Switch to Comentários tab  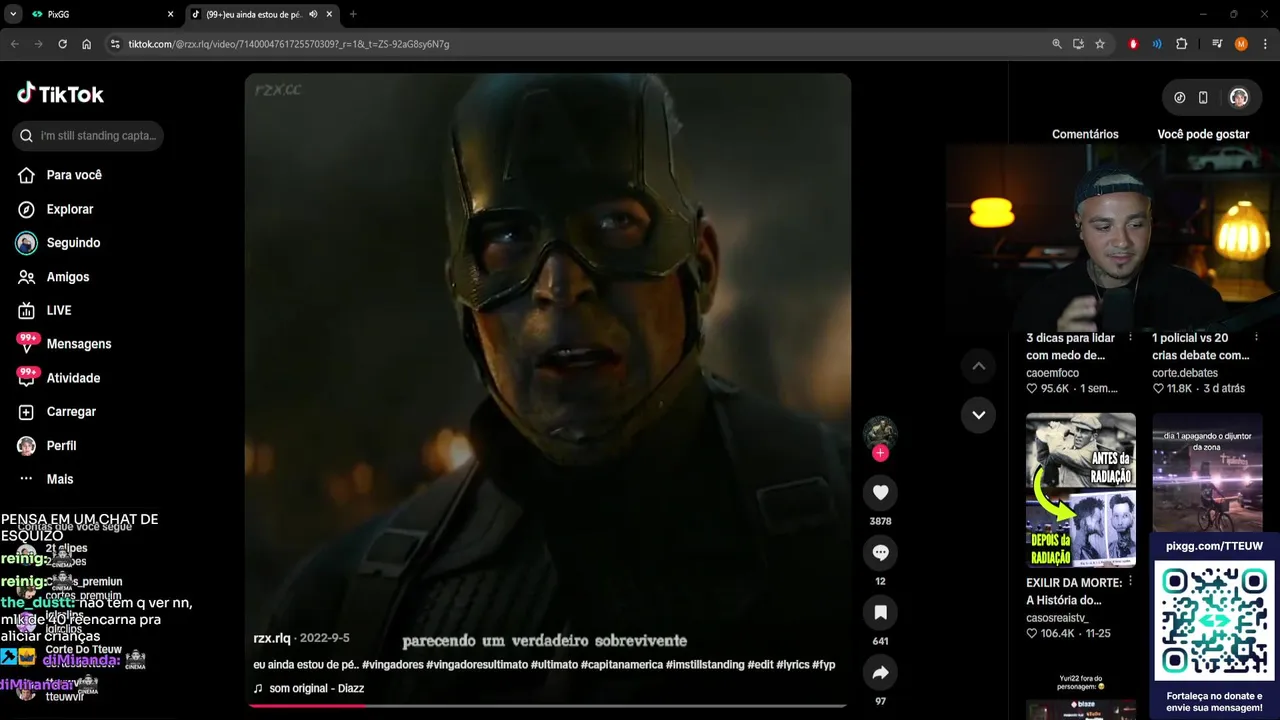[x=1085, y=134]
